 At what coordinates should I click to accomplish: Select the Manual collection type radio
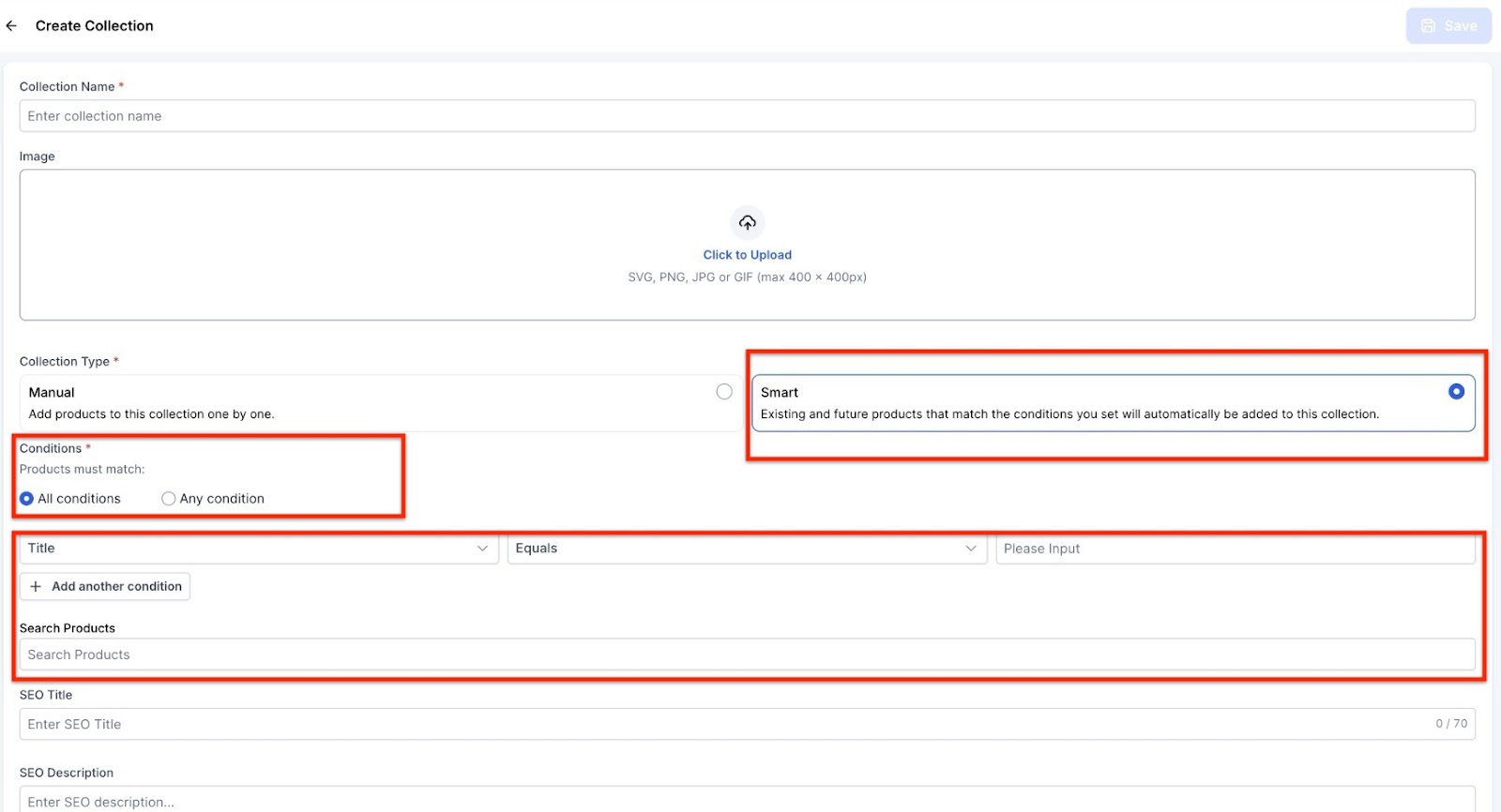[x=723, y=392]
